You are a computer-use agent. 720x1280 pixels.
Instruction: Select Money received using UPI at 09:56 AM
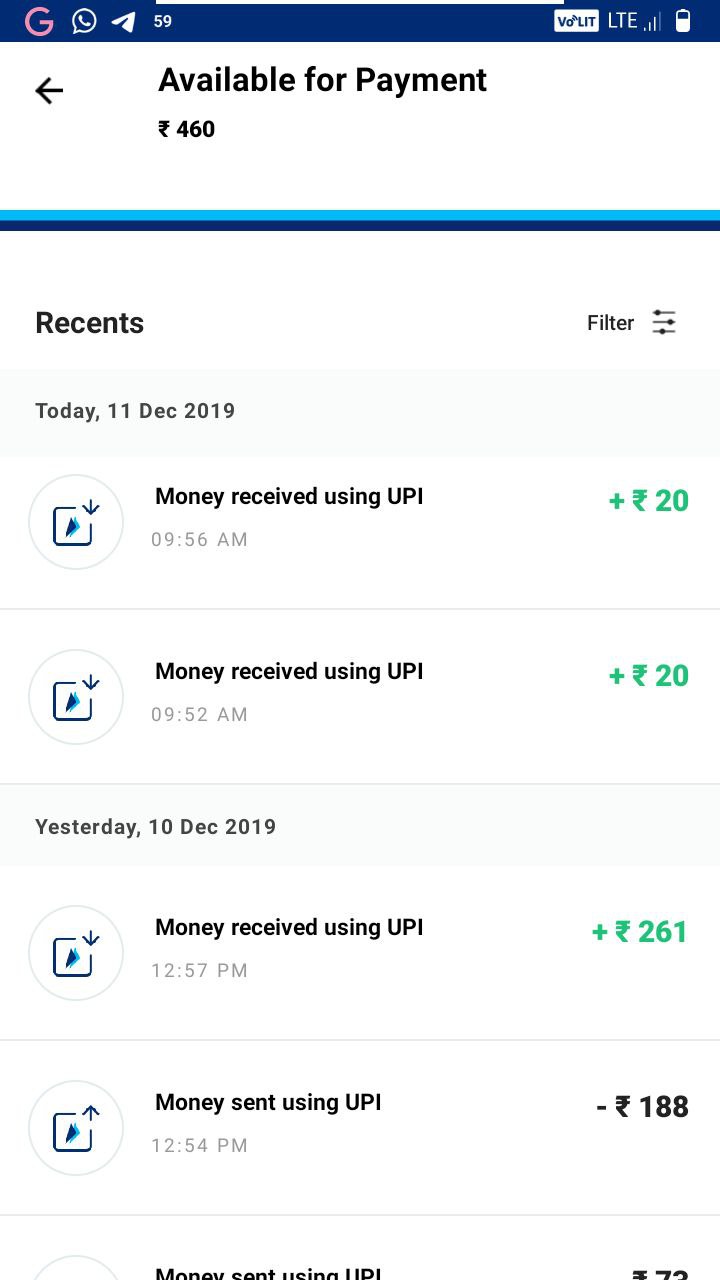[x=360, y=522]
